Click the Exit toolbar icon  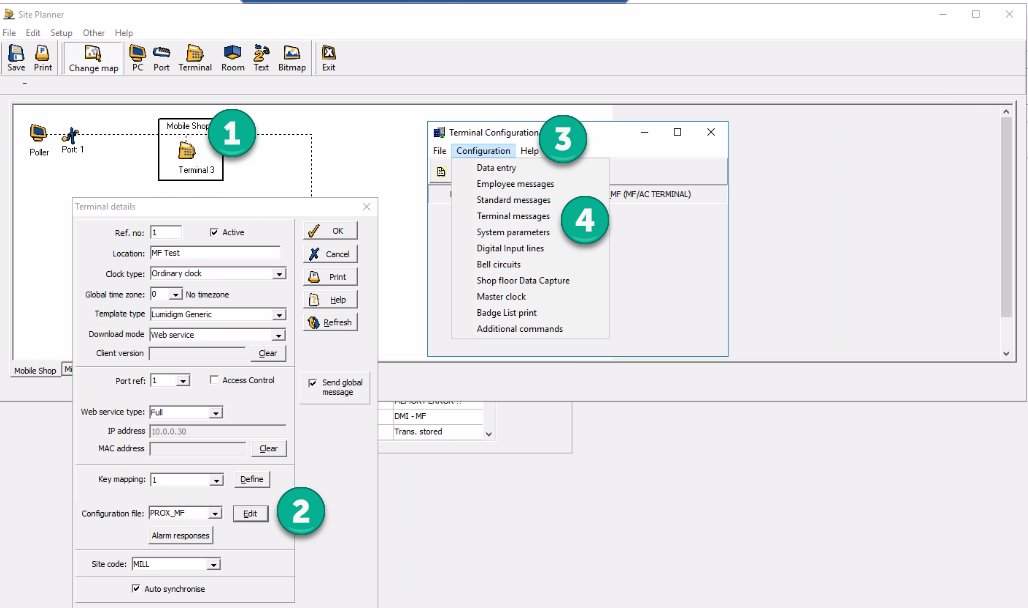tap(328, 58)
